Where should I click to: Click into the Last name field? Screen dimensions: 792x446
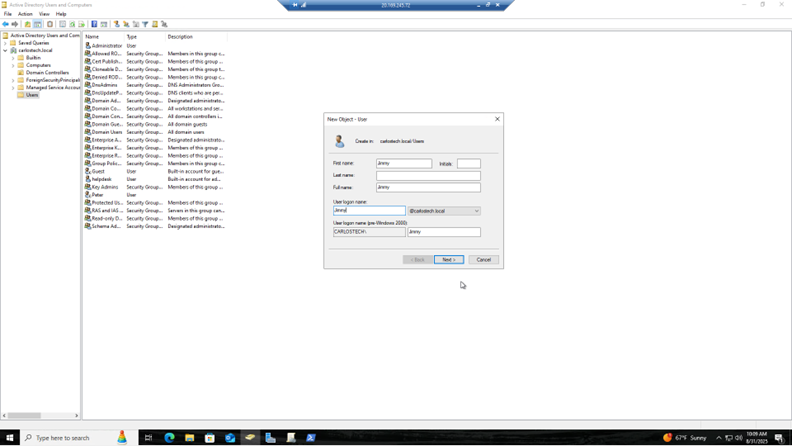428,175
